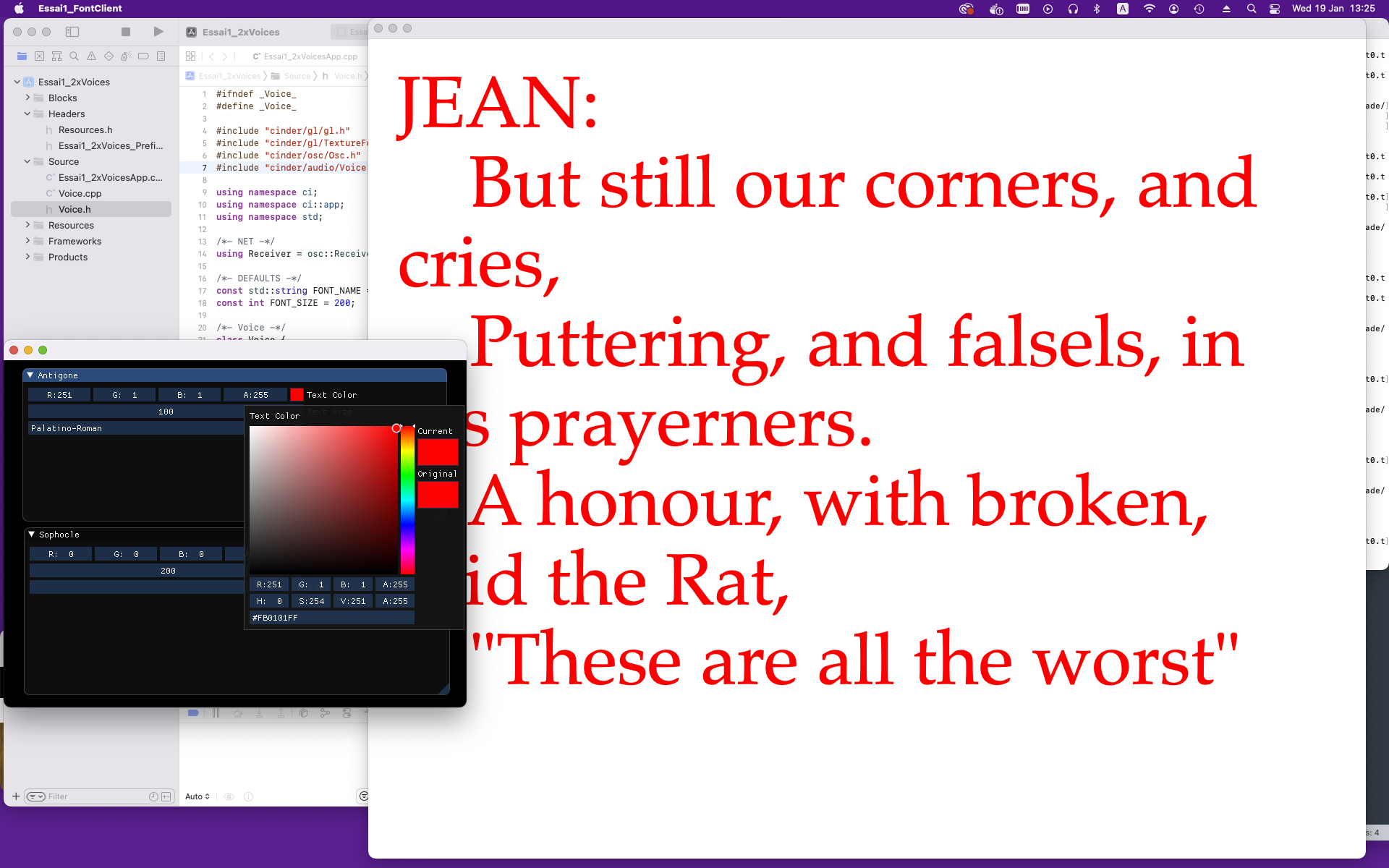
Task: Open the Issue navigator warning icon
Action: coord(91,56)
